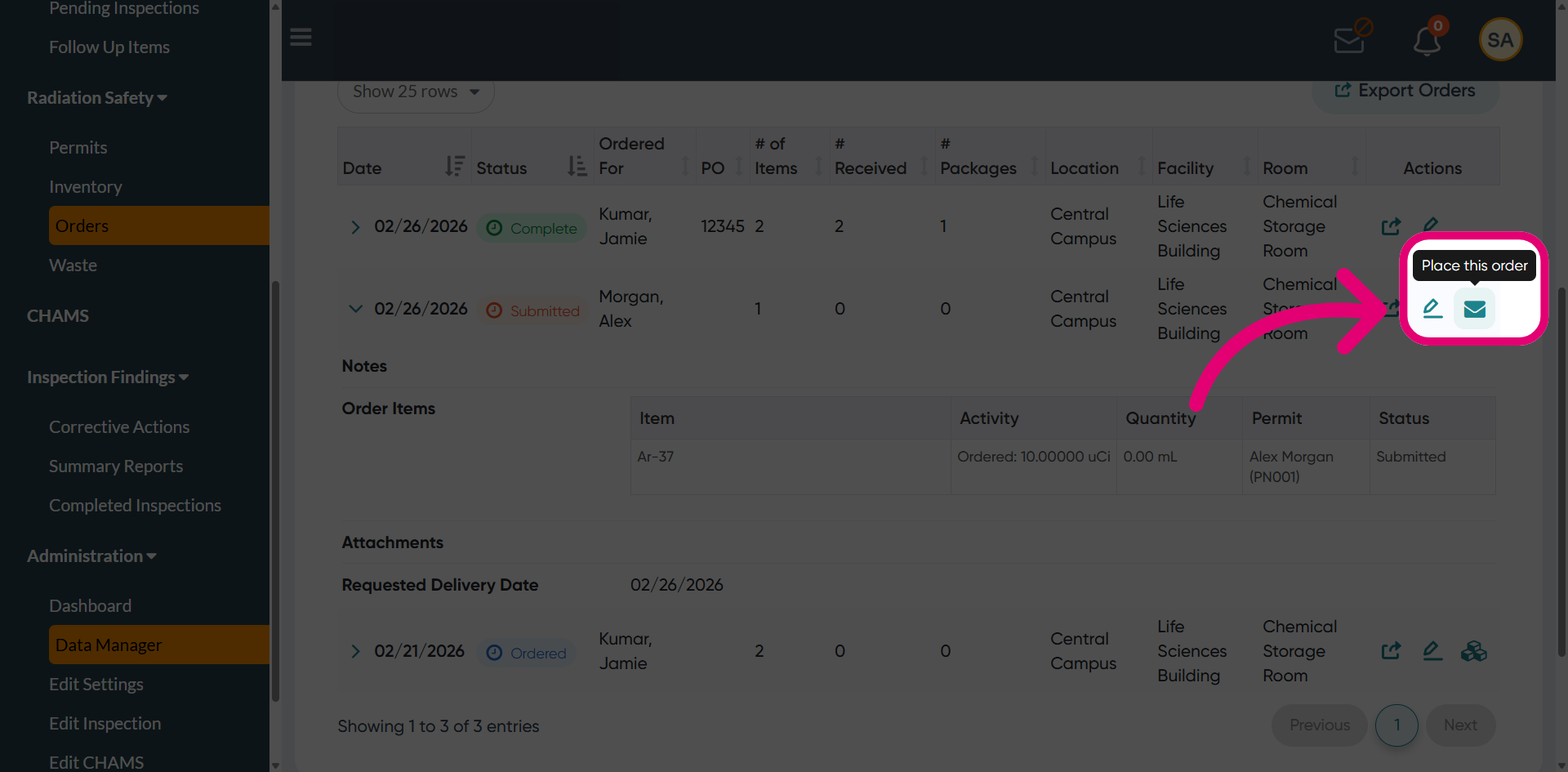Image resolution: width=1568 pixels, height=772 pixels.
Task: Click the requested delivery date 02/26/2026
Action: [x=677, y=585]
